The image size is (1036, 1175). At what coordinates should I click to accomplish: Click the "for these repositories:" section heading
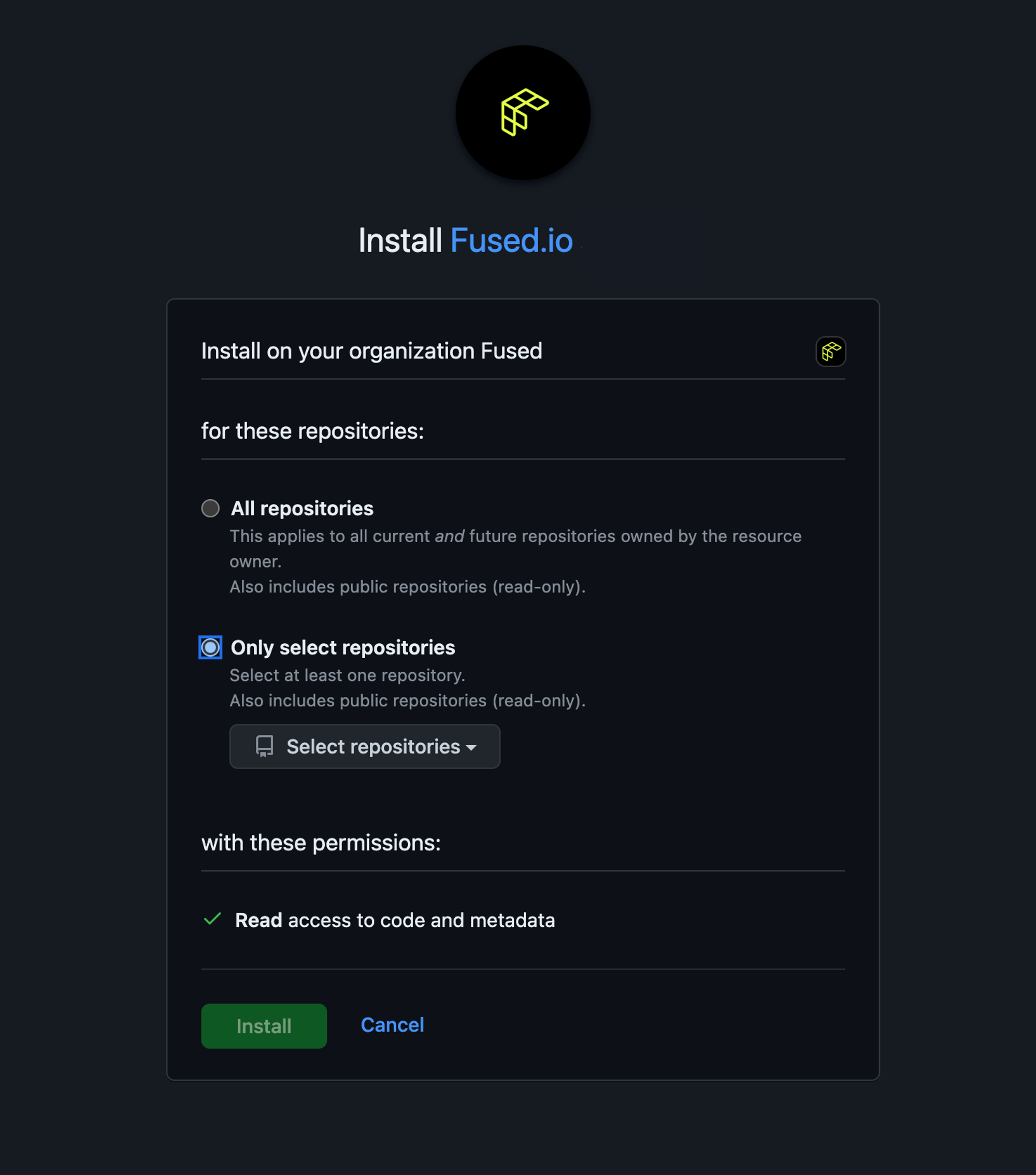(x=312, y=431)
